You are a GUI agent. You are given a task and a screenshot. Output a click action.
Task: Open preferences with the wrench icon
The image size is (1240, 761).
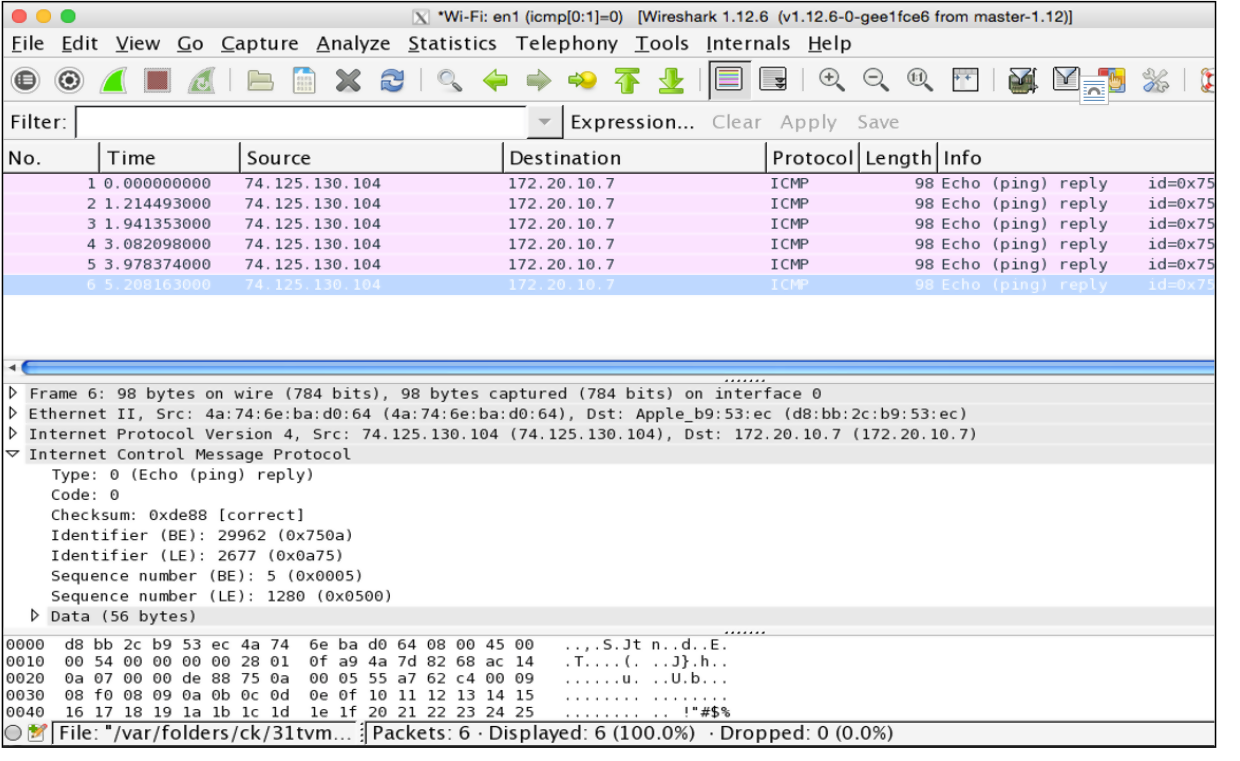tap(1155, 81)
